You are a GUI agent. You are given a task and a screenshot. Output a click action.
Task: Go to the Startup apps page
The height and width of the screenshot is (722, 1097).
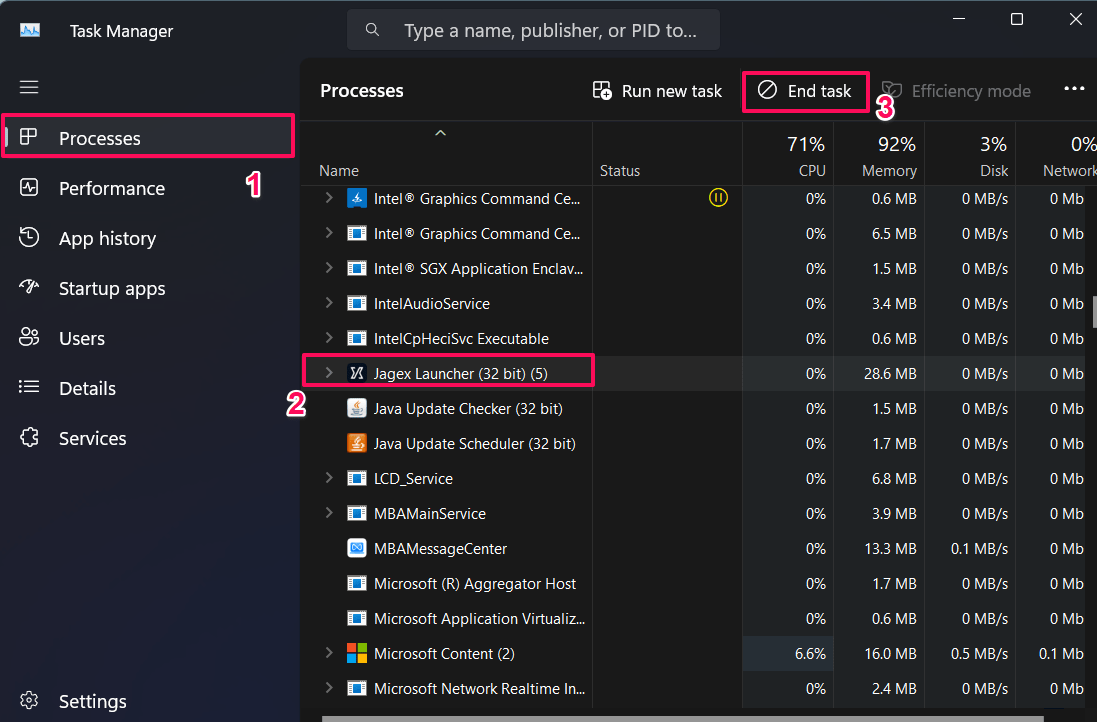point(150,288)
